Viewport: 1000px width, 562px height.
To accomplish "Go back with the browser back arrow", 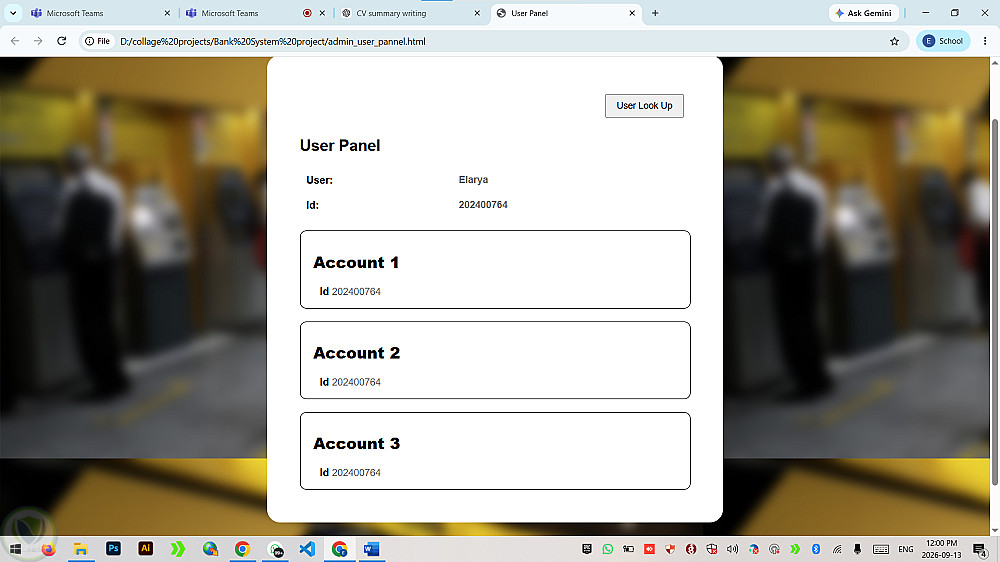I will [15, 41].
